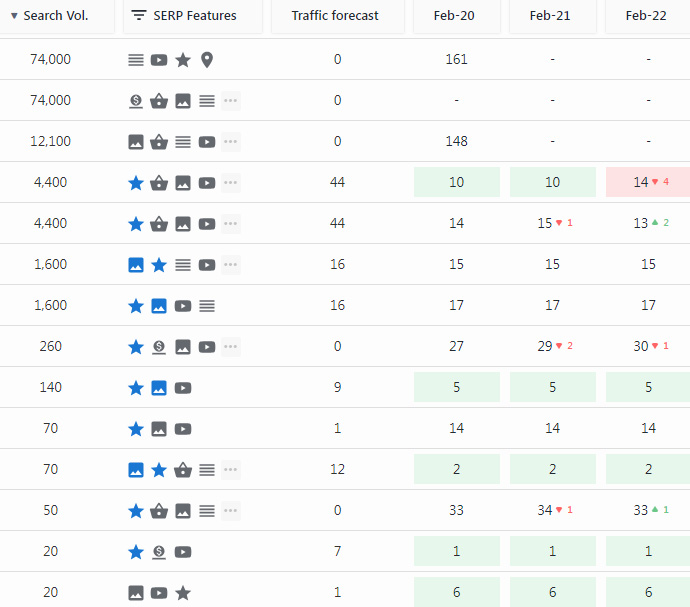Click the shopping basket icon in the 12,100 row
The image size is (690, 607).
(159, 142)
